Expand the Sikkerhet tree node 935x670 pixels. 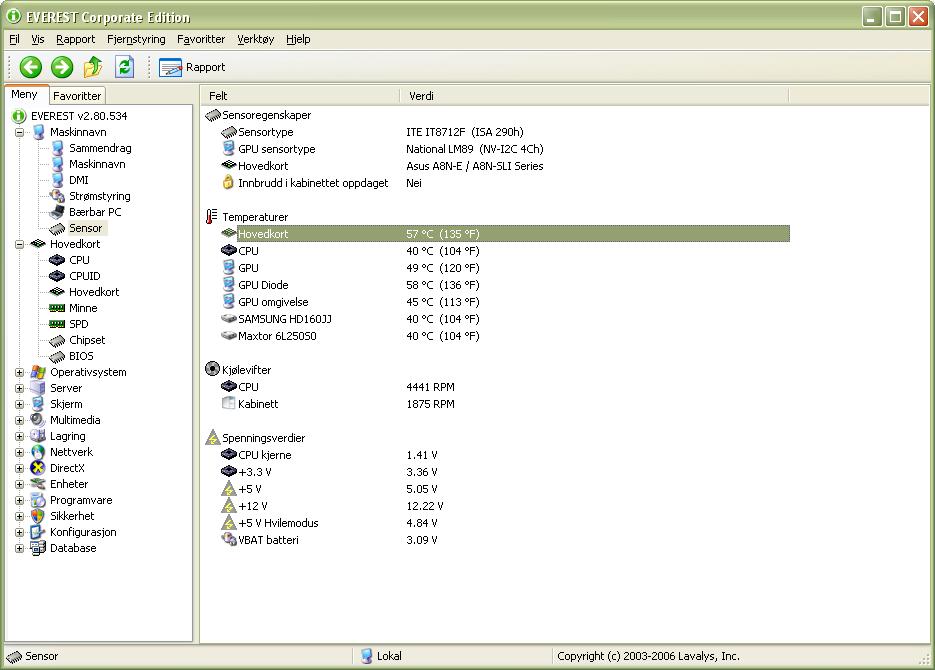point(19,517)
